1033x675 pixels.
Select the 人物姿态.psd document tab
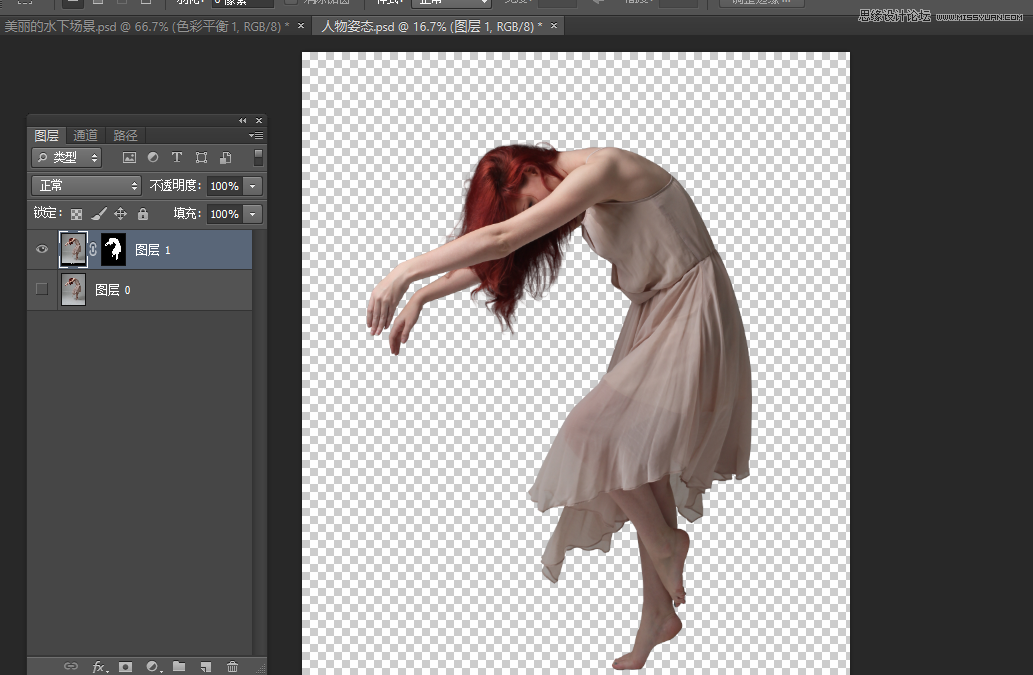[431, 26]
